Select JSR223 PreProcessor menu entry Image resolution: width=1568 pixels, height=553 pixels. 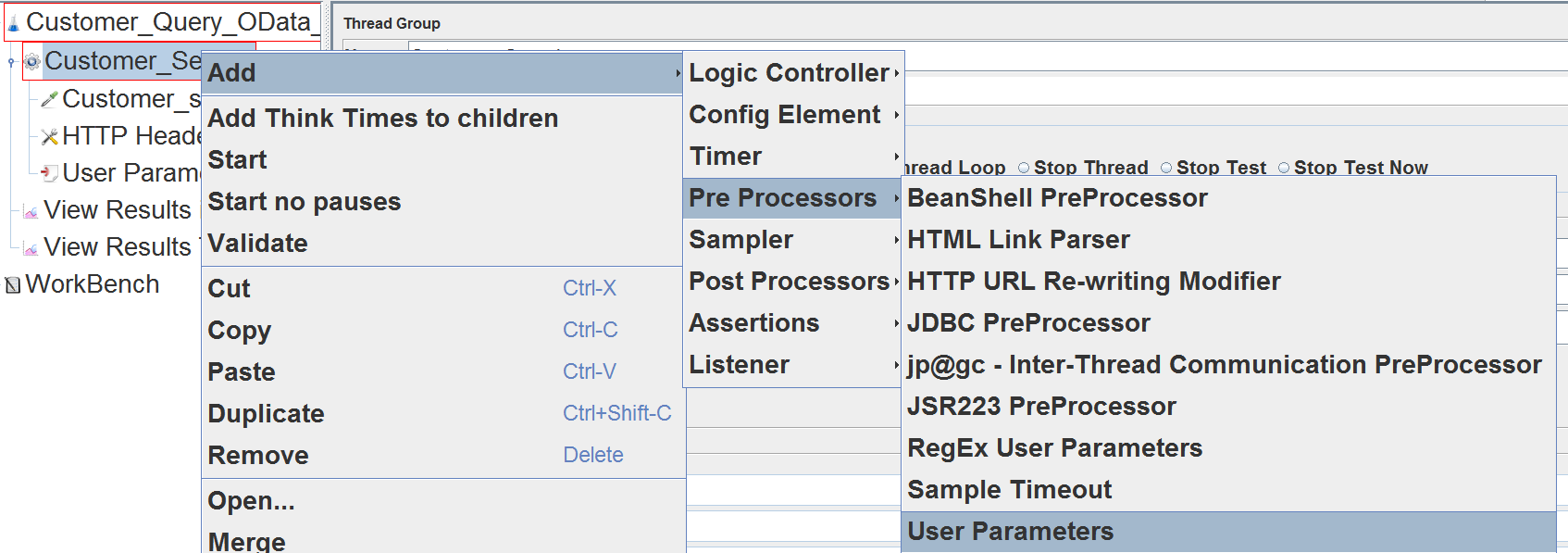1041,407
